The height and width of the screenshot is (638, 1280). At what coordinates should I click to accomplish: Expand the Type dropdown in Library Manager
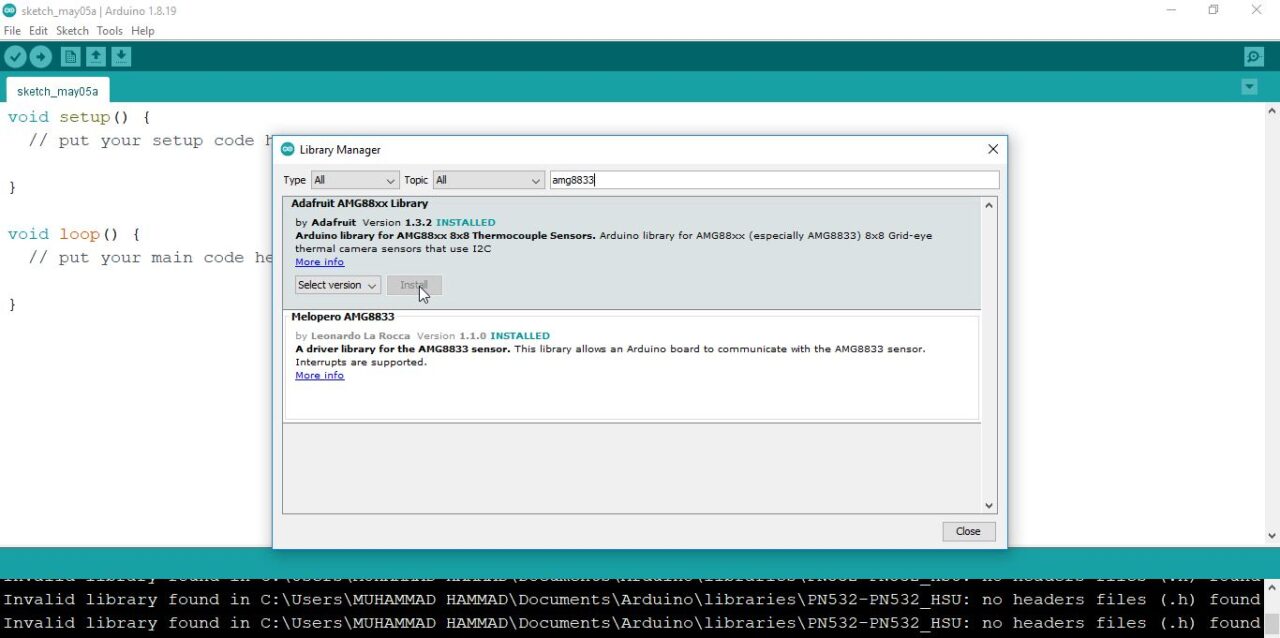(x=355, y=180)
